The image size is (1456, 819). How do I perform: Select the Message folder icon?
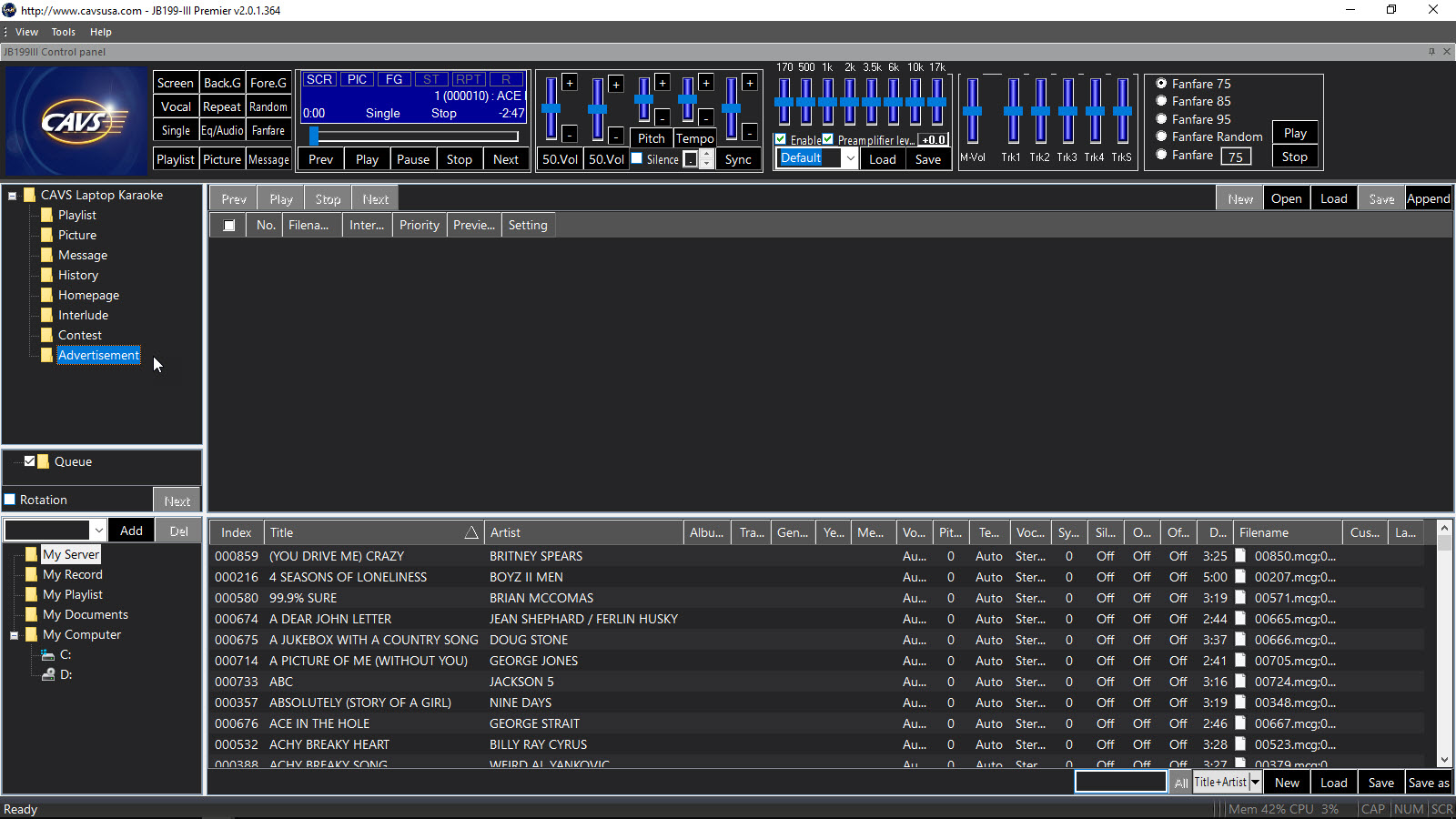[46, 255]
